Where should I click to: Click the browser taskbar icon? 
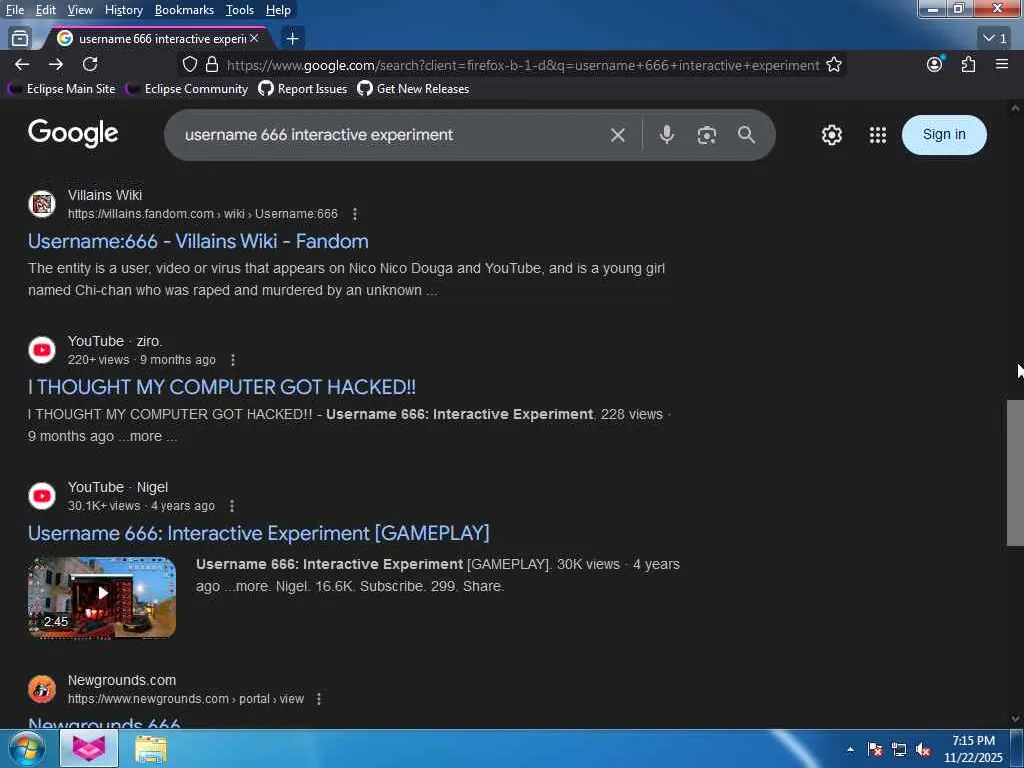tap(89, 748)
